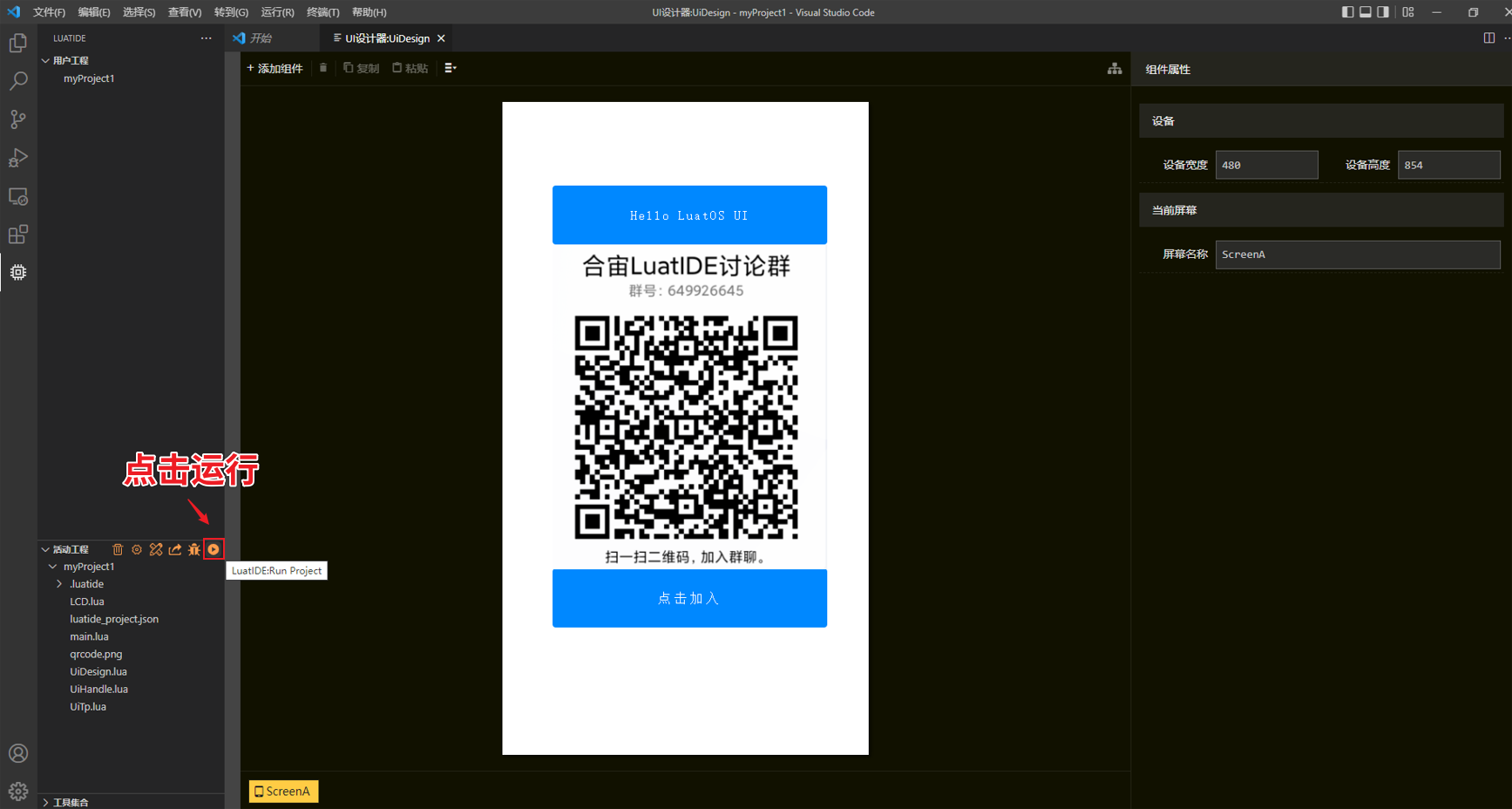Open the Source Control view

pyautogui.click(x=18, y=119)
